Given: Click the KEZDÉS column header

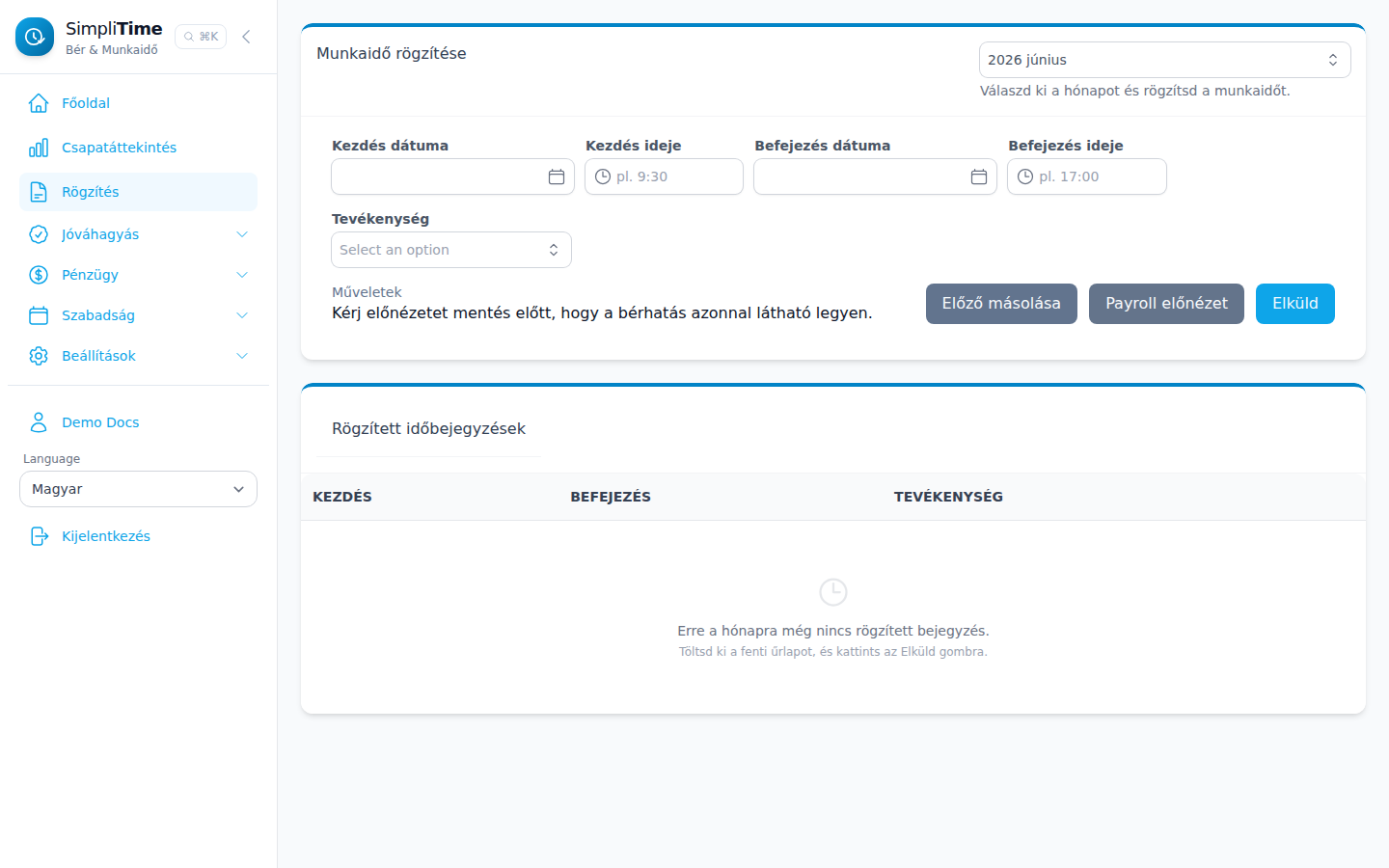Looking at the screenshot, I should tap(342, 497).
